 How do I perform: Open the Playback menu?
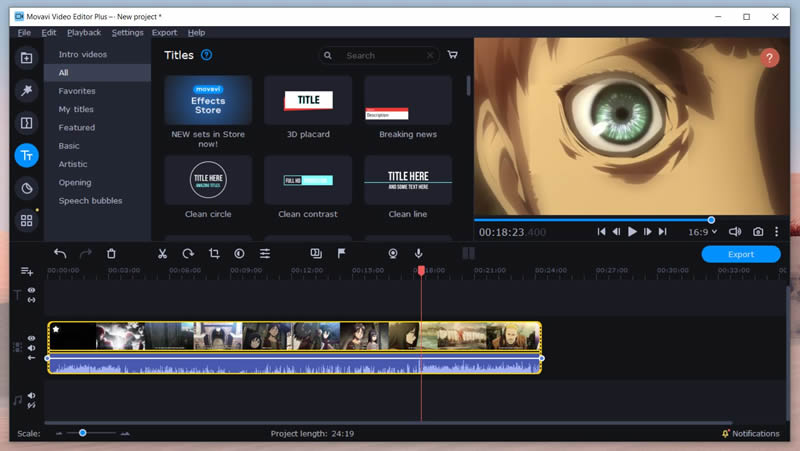[x=84, y=33]
